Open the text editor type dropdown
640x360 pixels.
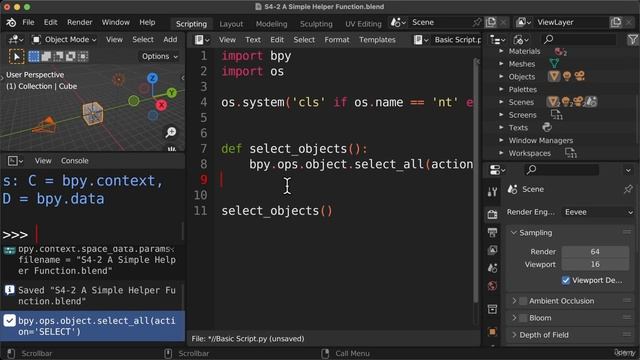pos(202,40)
